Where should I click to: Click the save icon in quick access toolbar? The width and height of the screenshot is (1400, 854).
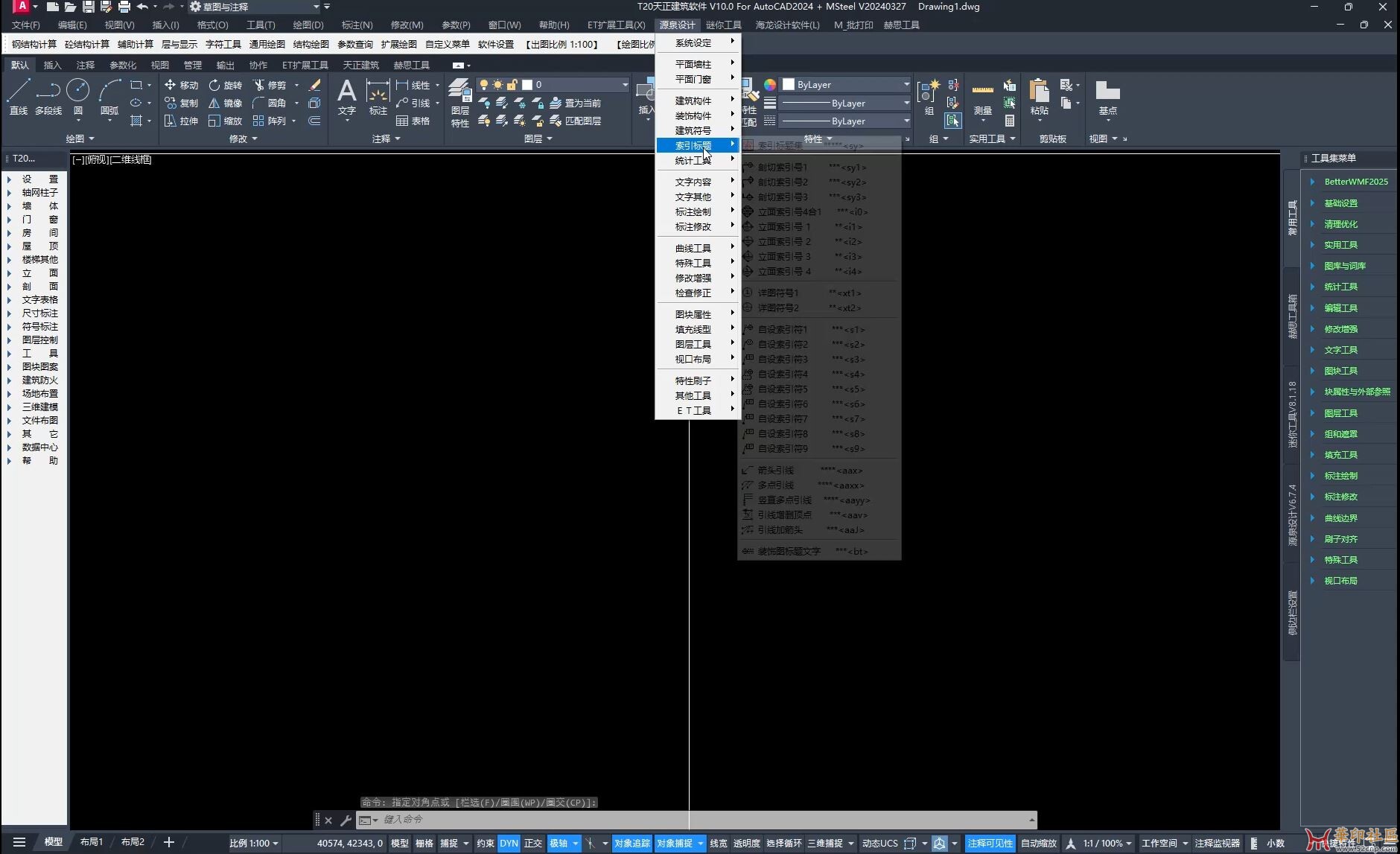coord(88,7)
